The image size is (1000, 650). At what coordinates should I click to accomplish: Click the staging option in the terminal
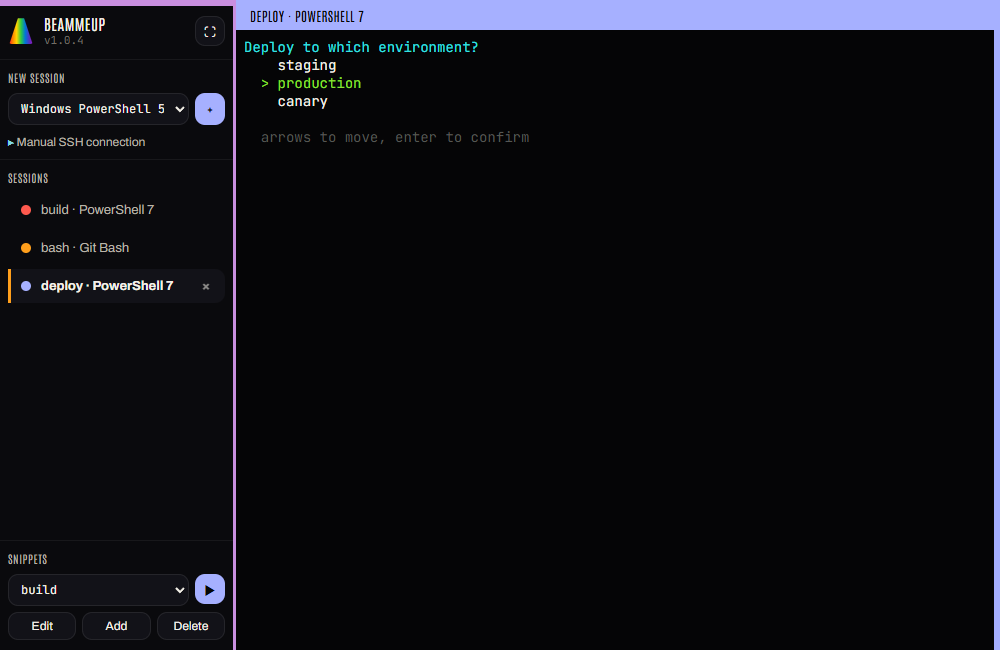click(307, 65)
